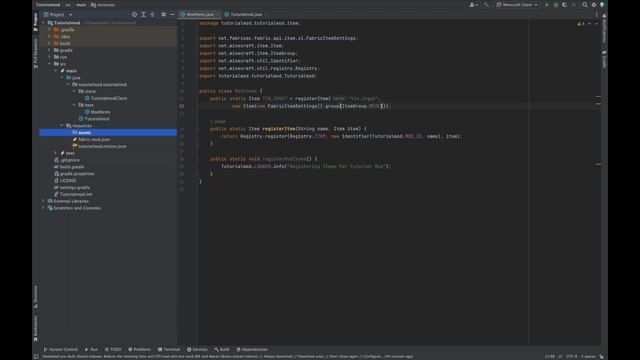Open the IDE settings gear icon
This screenshot has height=360, width=640.
[594, 5]
